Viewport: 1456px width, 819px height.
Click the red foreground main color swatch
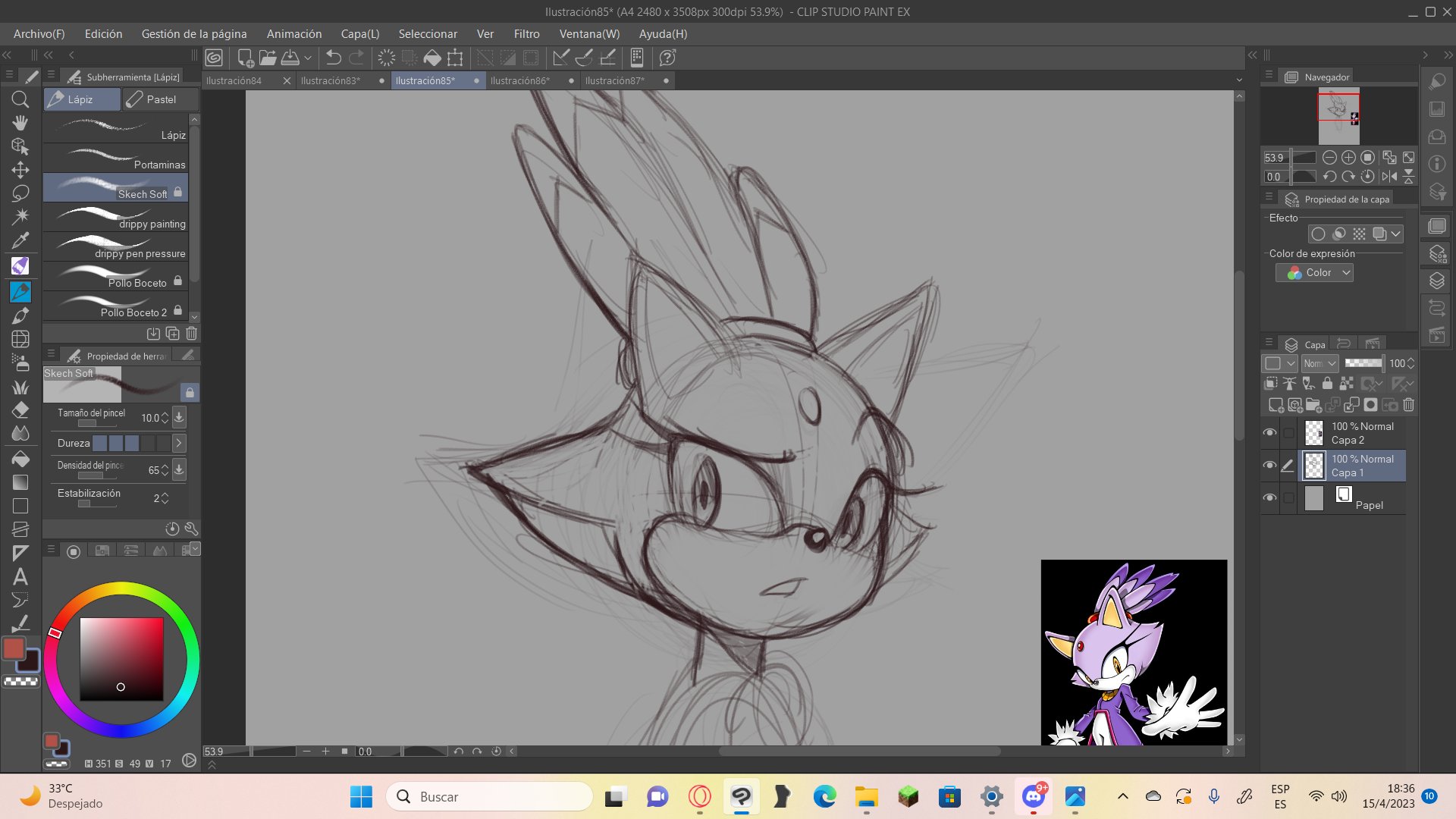click(14, 648)
